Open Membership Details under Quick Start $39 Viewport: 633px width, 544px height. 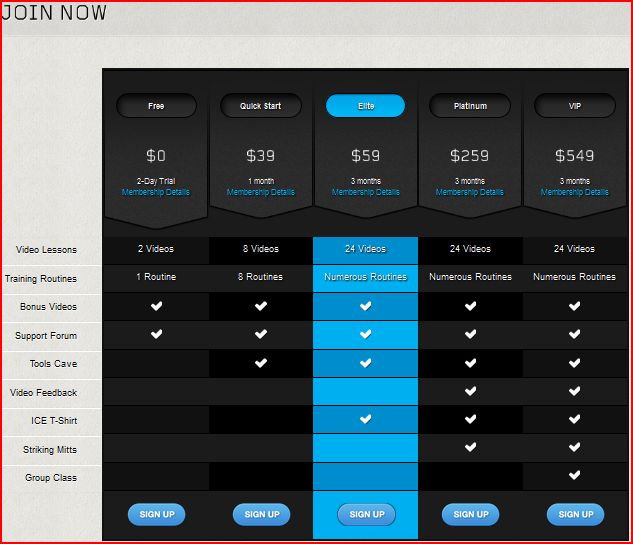pos(261,192)
